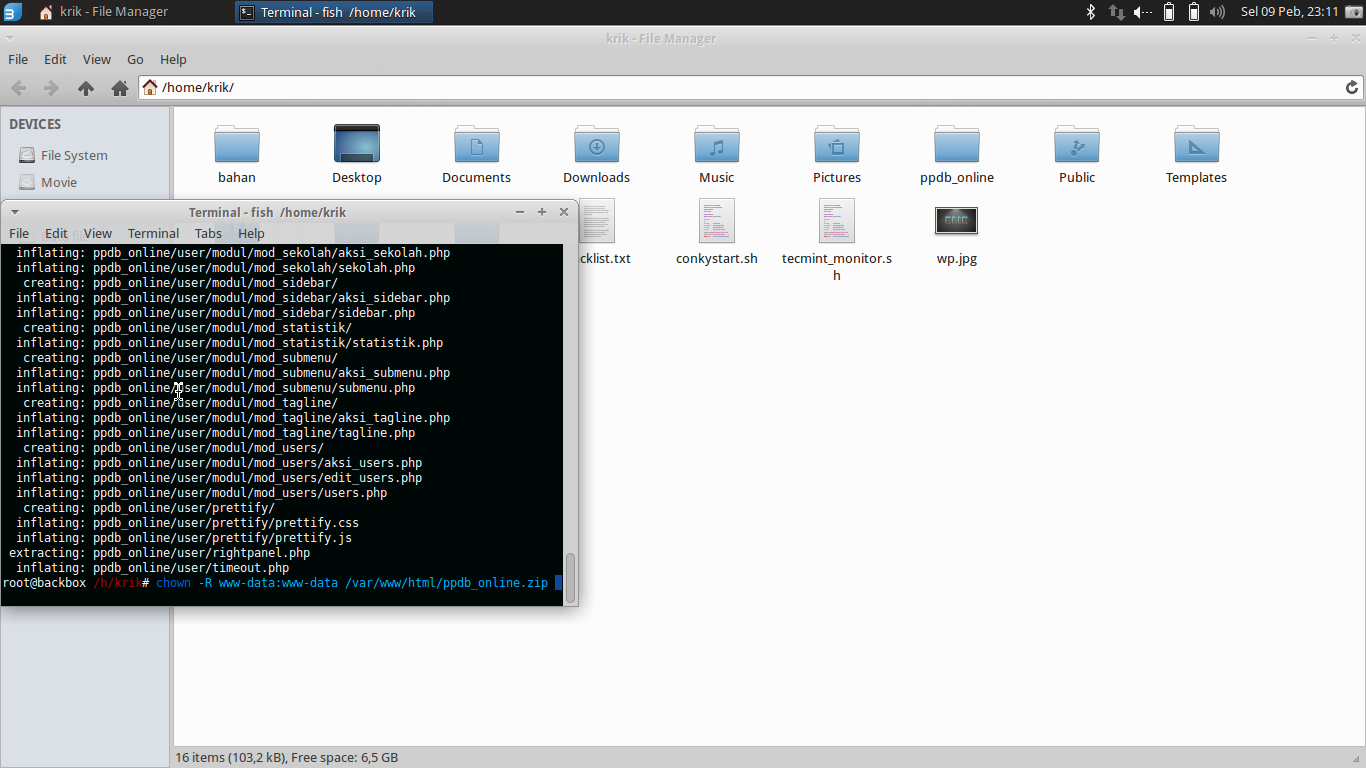
Task: Select the bahan folder icon
Action: point(237,144)
